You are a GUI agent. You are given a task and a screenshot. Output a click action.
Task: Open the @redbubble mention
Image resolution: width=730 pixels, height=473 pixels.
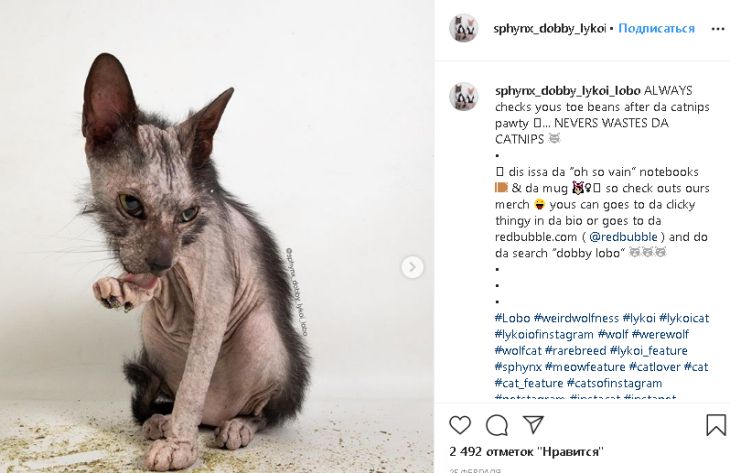[623, 236]
